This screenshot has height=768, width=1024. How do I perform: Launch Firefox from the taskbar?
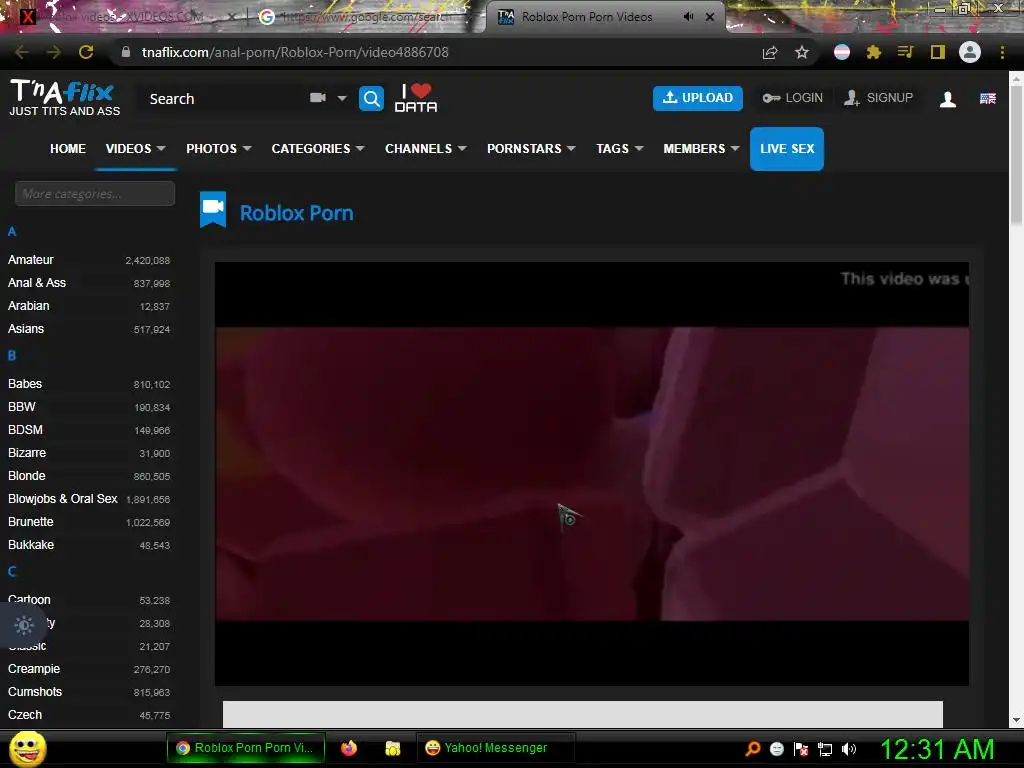pyautogui.click(x=349, y=748)
